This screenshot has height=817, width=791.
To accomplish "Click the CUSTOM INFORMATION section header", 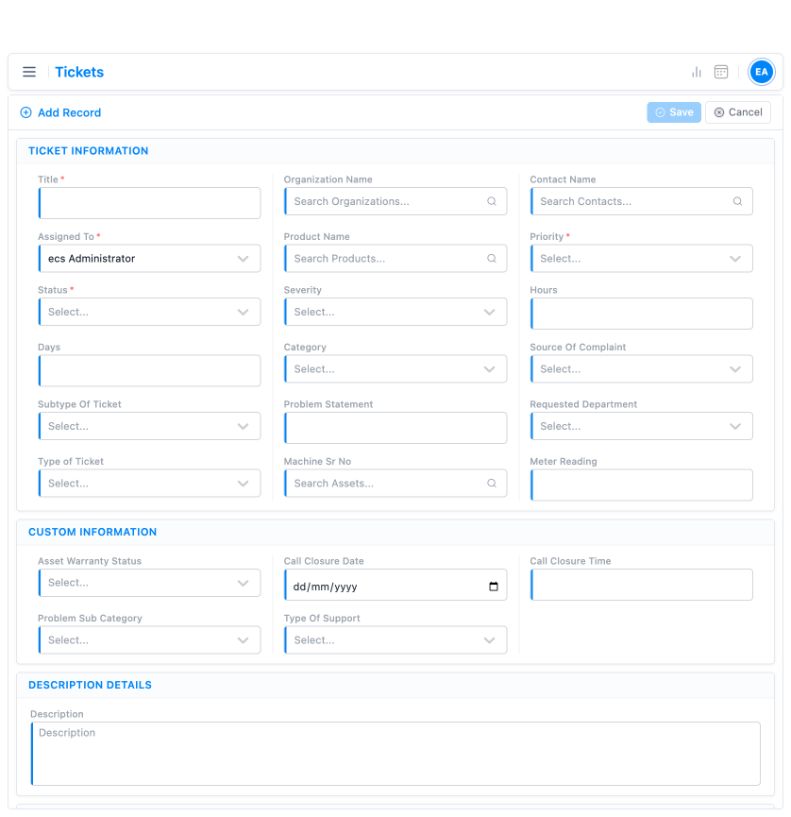I will click(92, 532).
